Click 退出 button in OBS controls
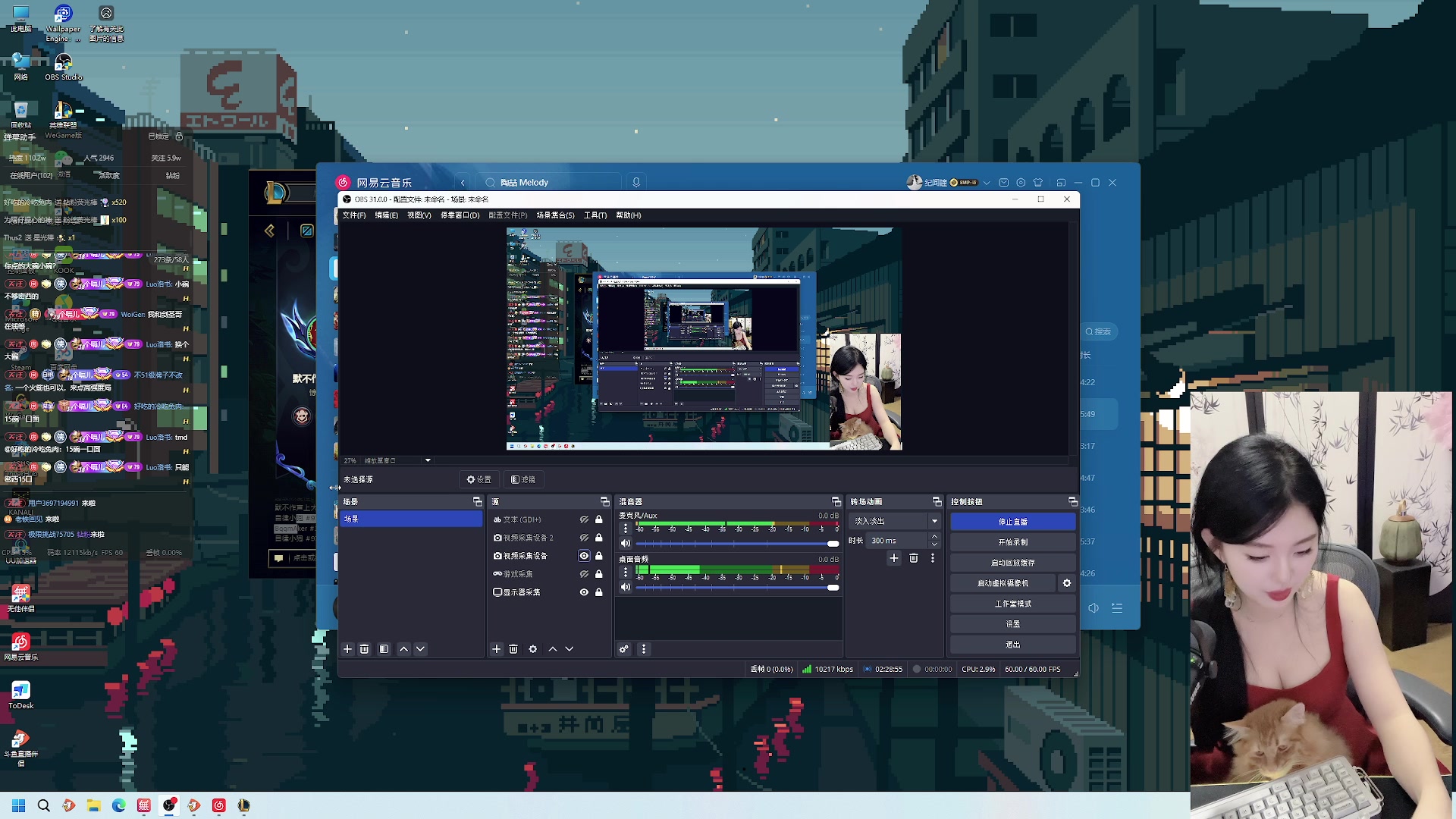 (1012, 645)
